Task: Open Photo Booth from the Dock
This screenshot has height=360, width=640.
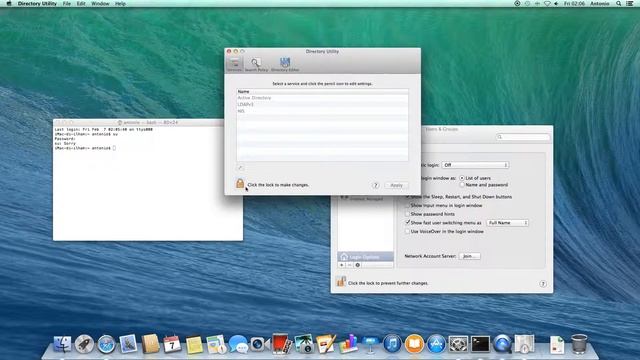Action: (282, 344)
